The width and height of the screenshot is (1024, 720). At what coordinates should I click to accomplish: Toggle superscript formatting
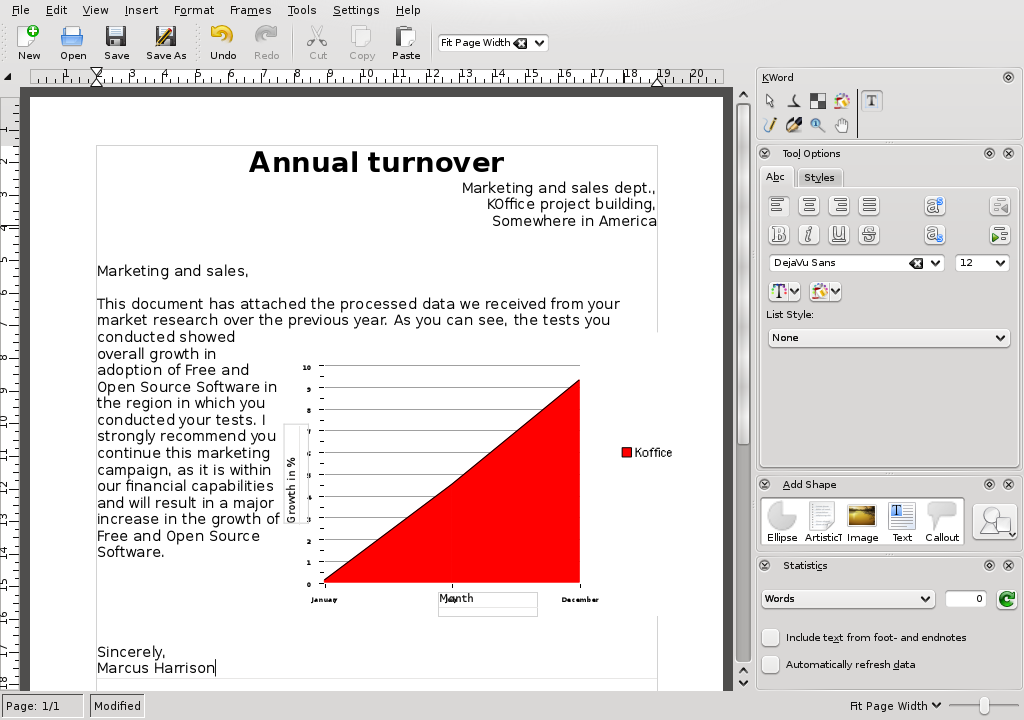[x=935, y=205]
